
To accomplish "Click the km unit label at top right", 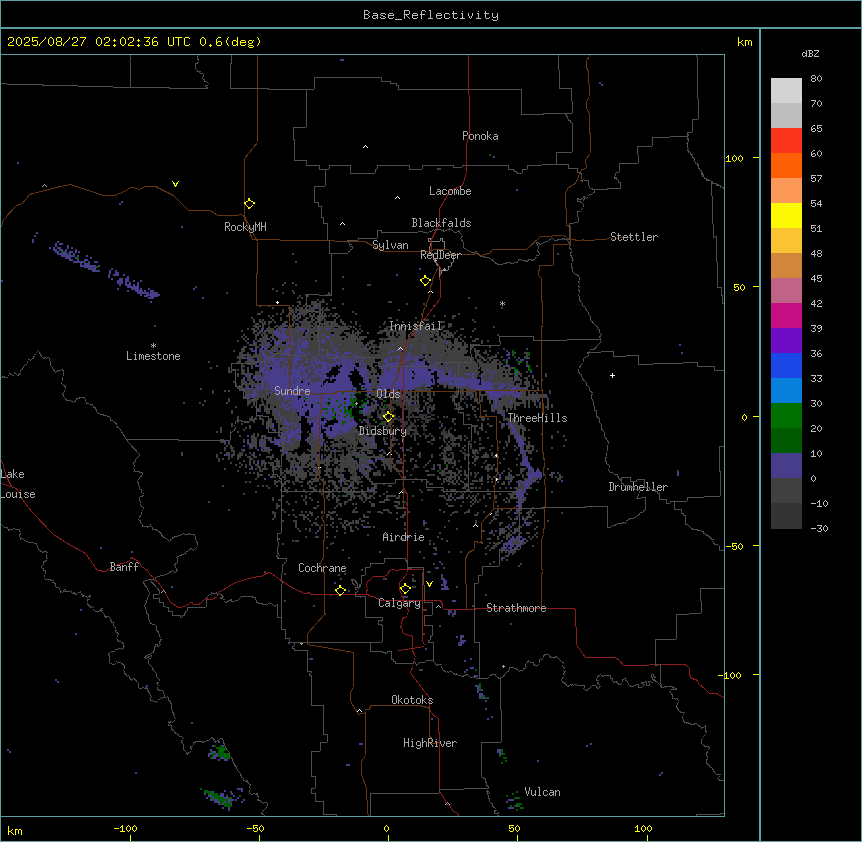I will click(x=745, y=42).
